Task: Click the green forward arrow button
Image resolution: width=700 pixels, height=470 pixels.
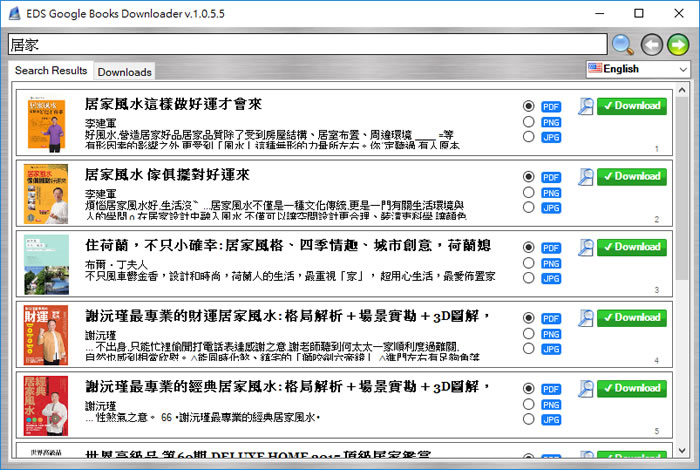Action: coord(678,45)
